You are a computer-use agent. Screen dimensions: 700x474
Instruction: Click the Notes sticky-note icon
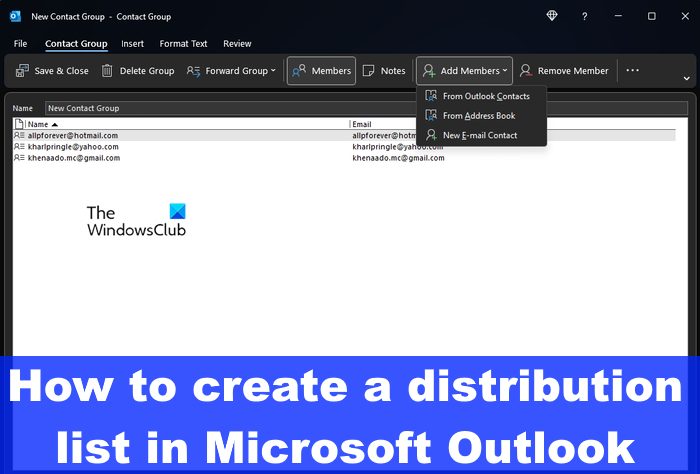coord(369,71)
